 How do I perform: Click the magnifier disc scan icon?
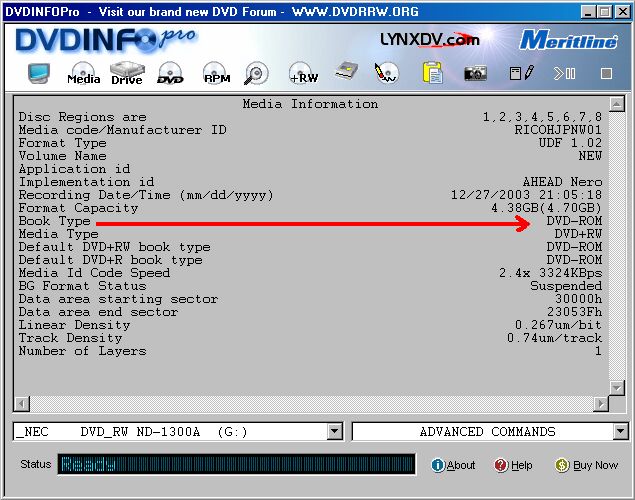tap(256, 73)
